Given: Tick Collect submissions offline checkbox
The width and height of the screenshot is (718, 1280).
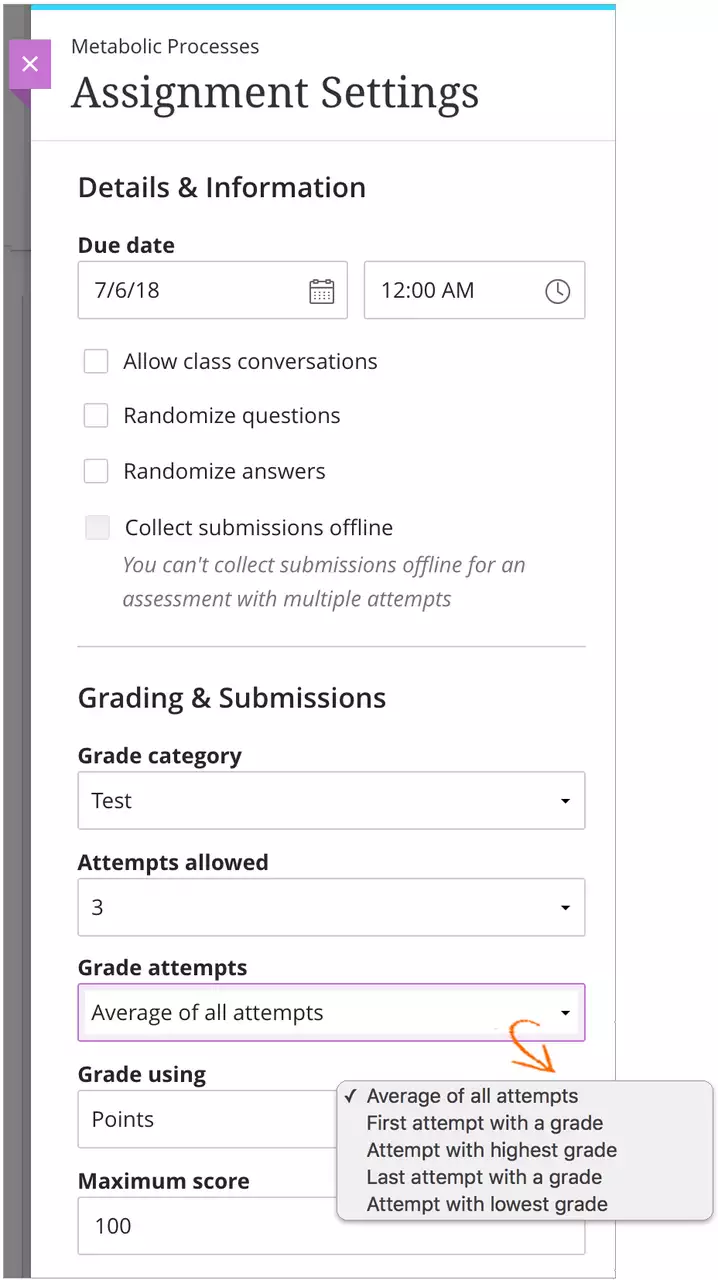Looking at the screenshot, I should pos(97,528).
